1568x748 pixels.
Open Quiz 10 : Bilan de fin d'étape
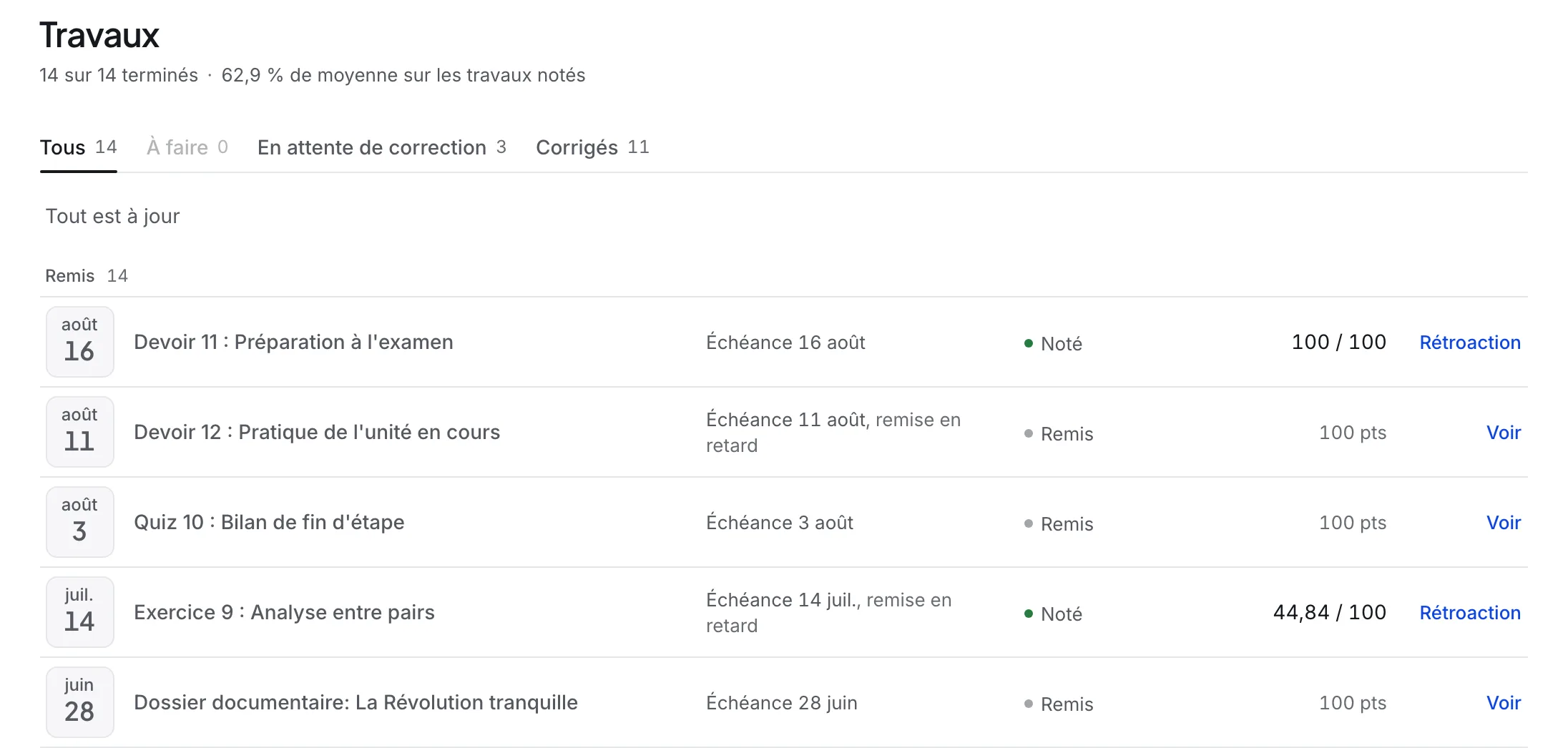269,523
